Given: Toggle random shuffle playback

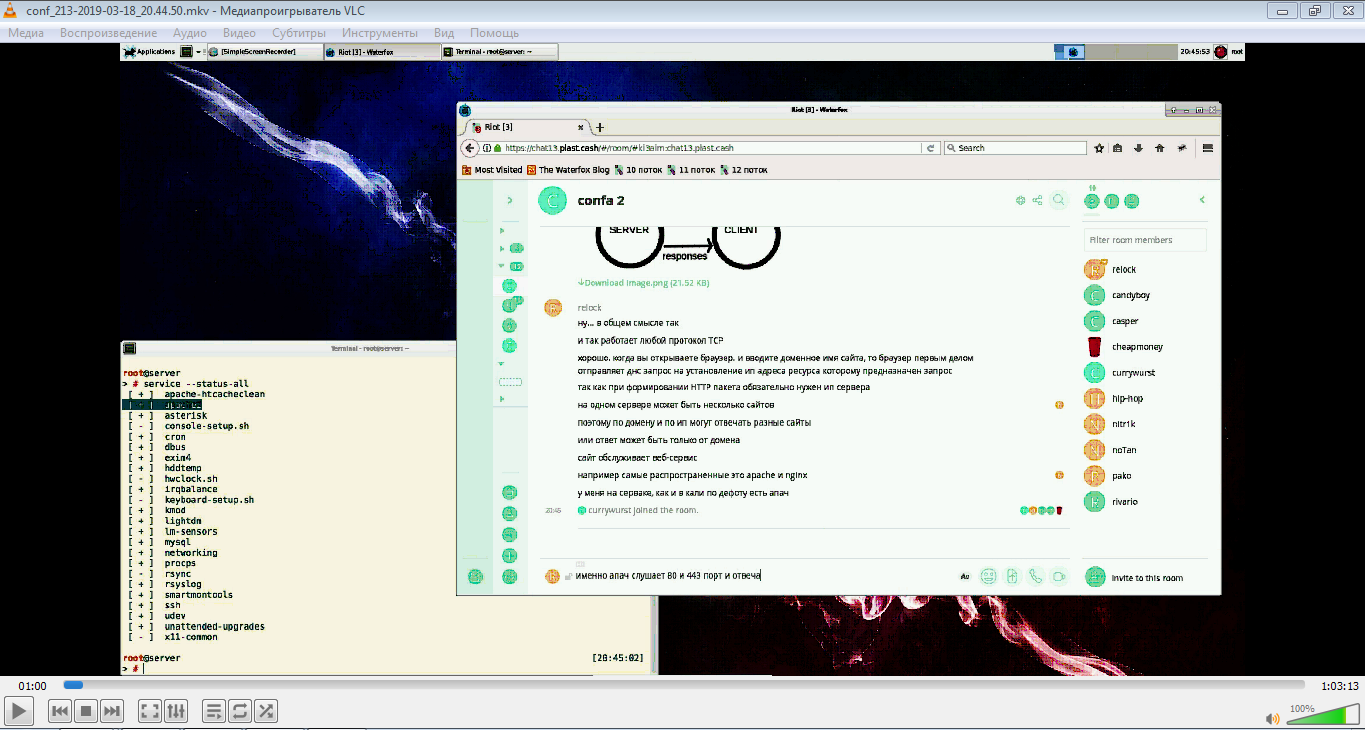Looking at the screenshot, I should click(x=266, y=711).
